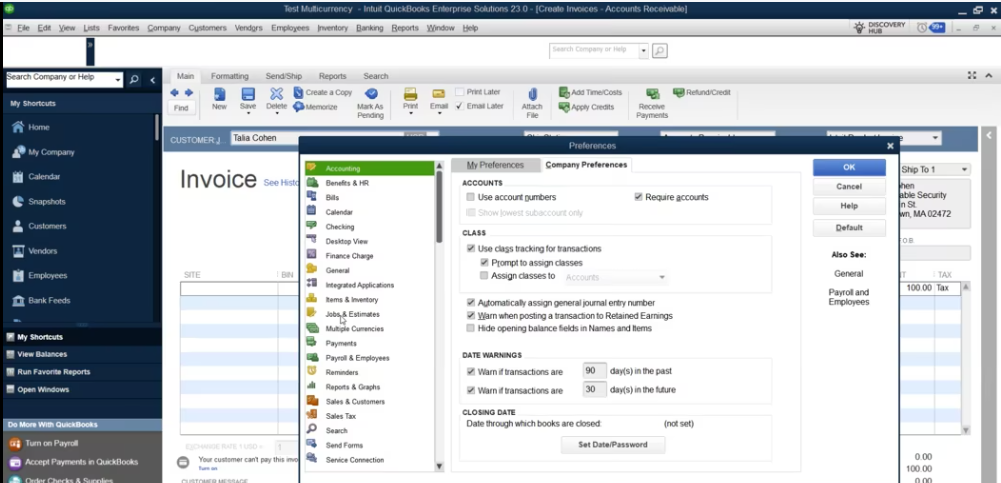Switch to Send/Ship ribbon tab
1001x483 pixels.
(283, 76)
